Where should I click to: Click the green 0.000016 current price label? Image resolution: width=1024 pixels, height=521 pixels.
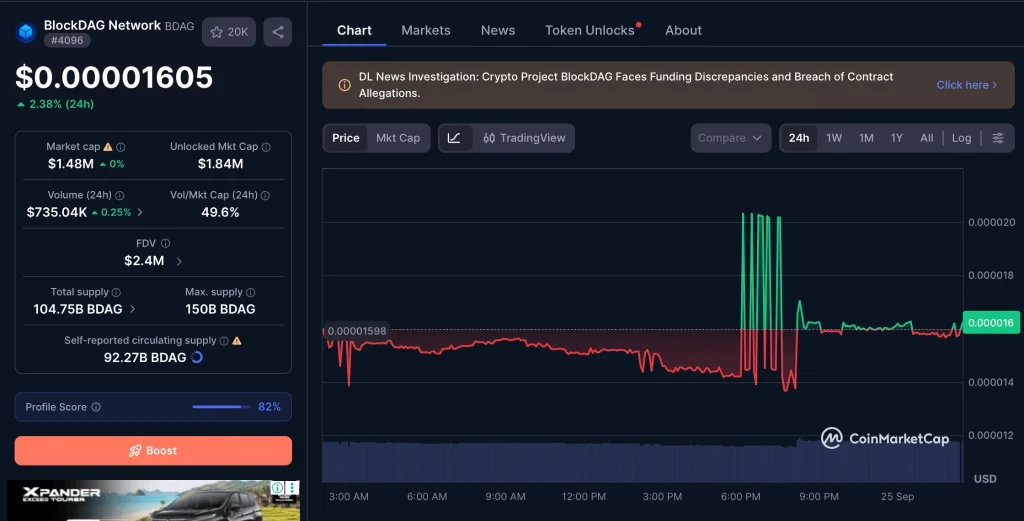tap(991, 323)
